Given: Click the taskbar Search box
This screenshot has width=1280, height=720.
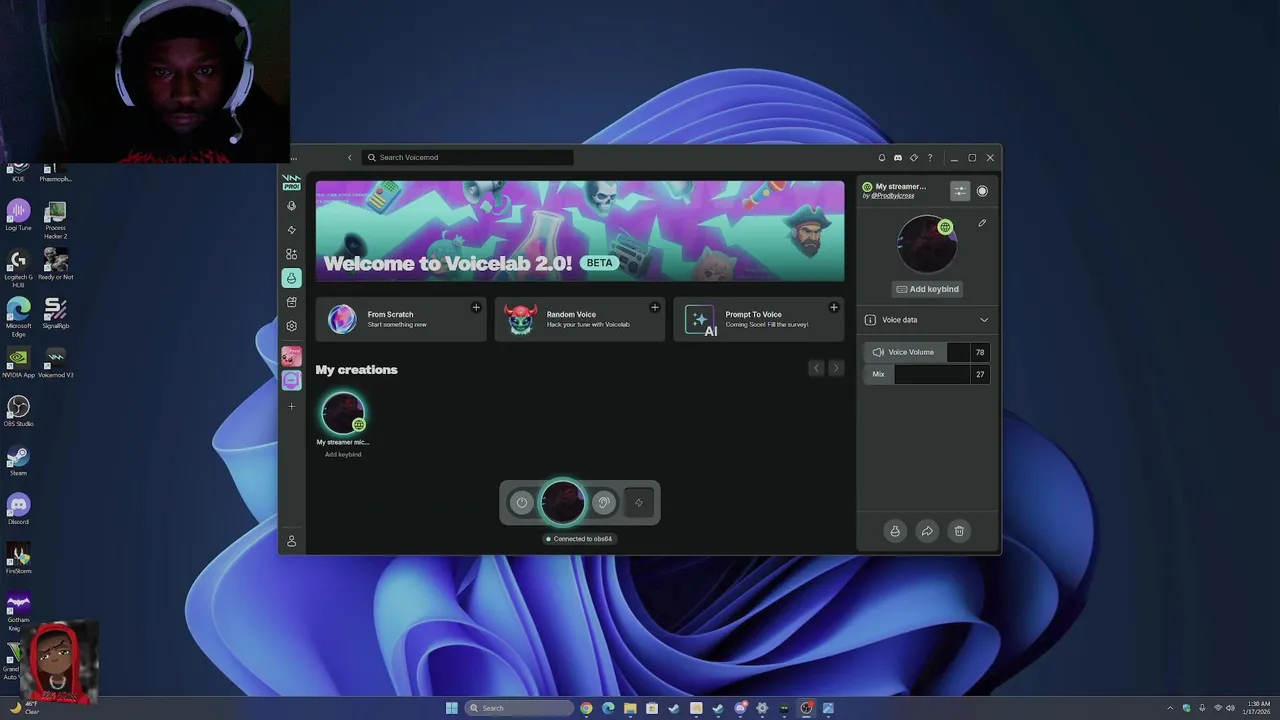Looking at the screenshot, I should [x=520, y=708].
